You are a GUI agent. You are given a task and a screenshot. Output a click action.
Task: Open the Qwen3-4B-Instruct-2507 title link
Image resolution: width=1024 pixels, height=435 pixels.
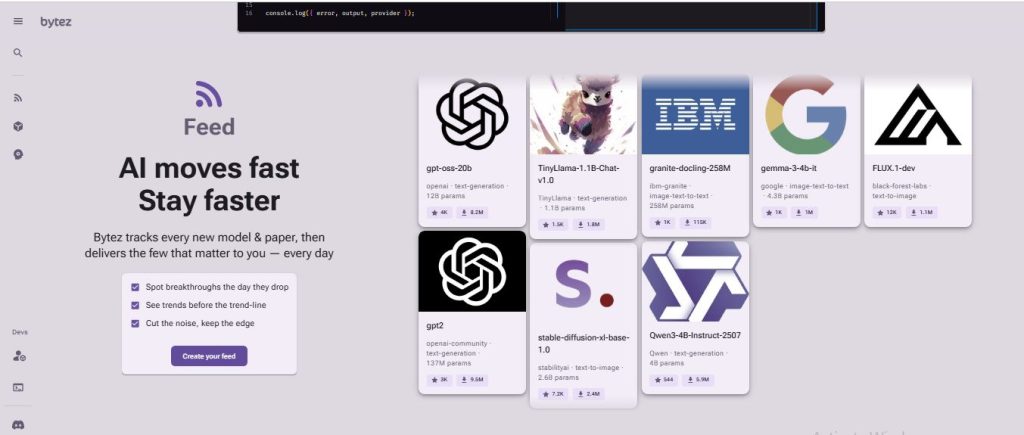(694, 335)
